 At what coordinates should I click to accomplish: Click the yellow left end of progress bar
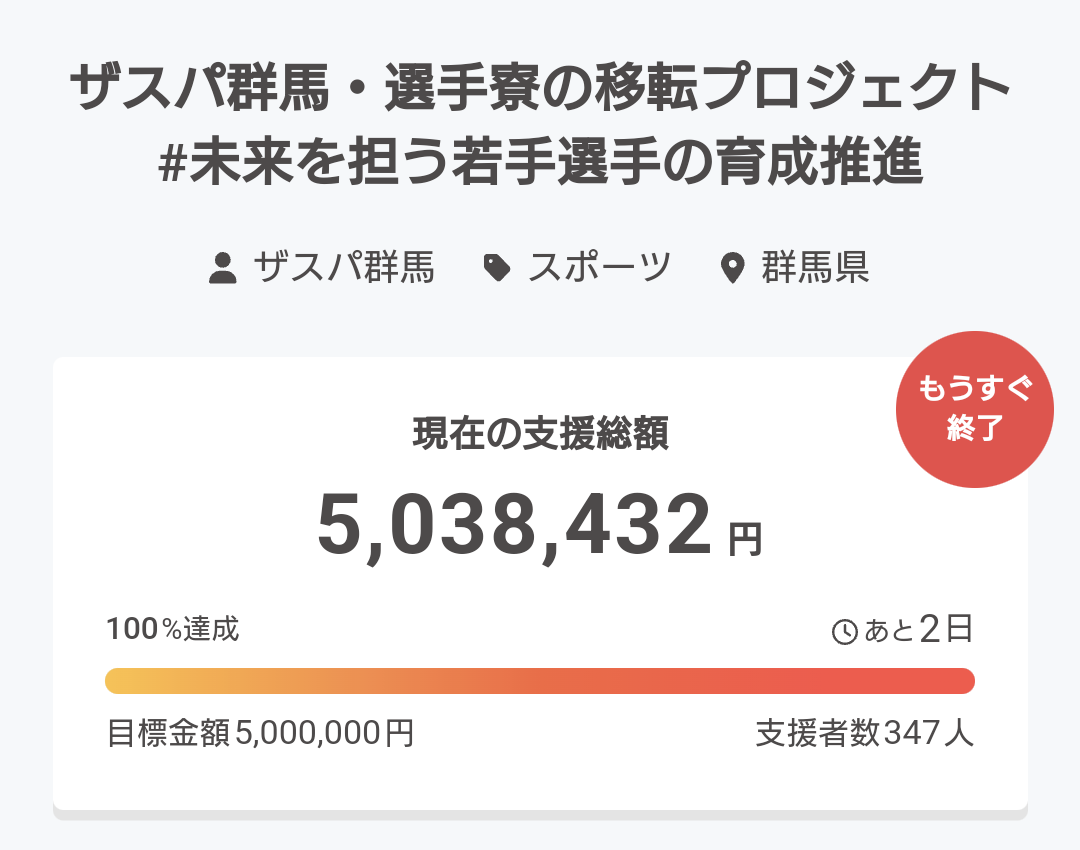(x=124, y=681)
